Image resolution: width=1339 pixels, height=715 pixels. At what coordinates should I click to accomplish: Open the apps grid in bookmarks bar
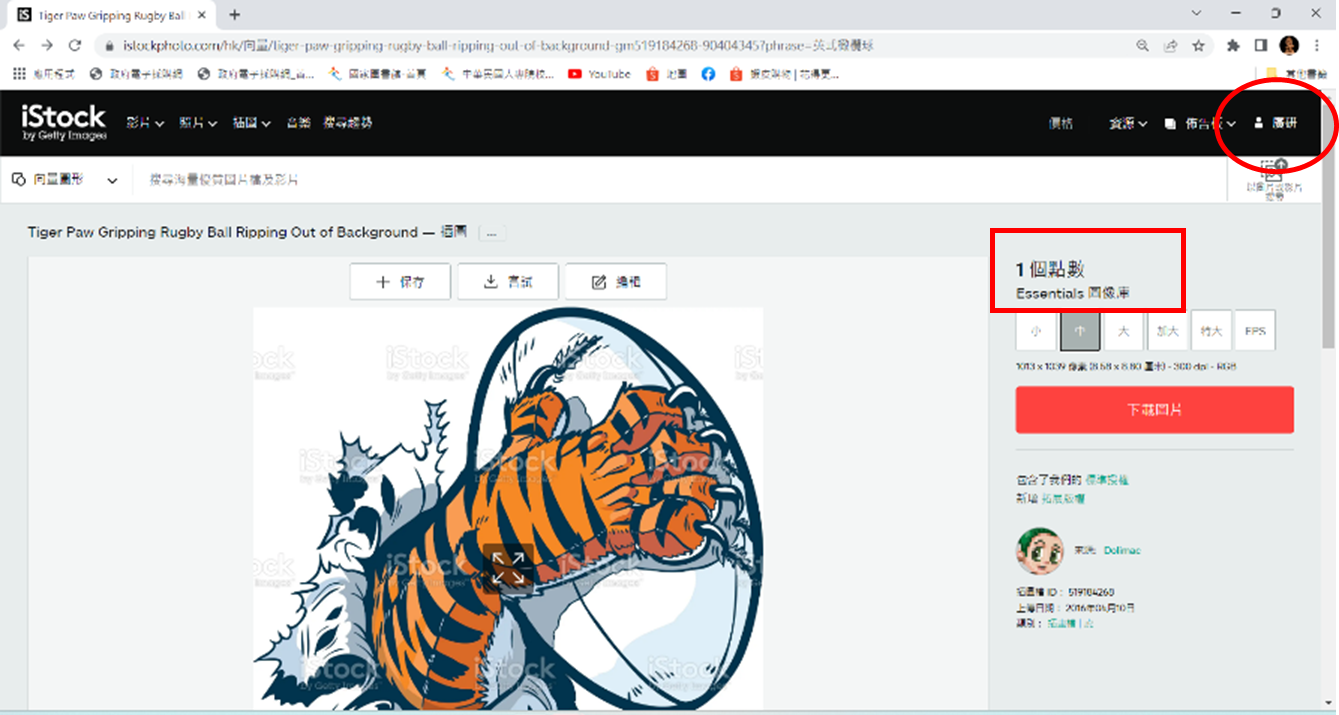[17, 74]
